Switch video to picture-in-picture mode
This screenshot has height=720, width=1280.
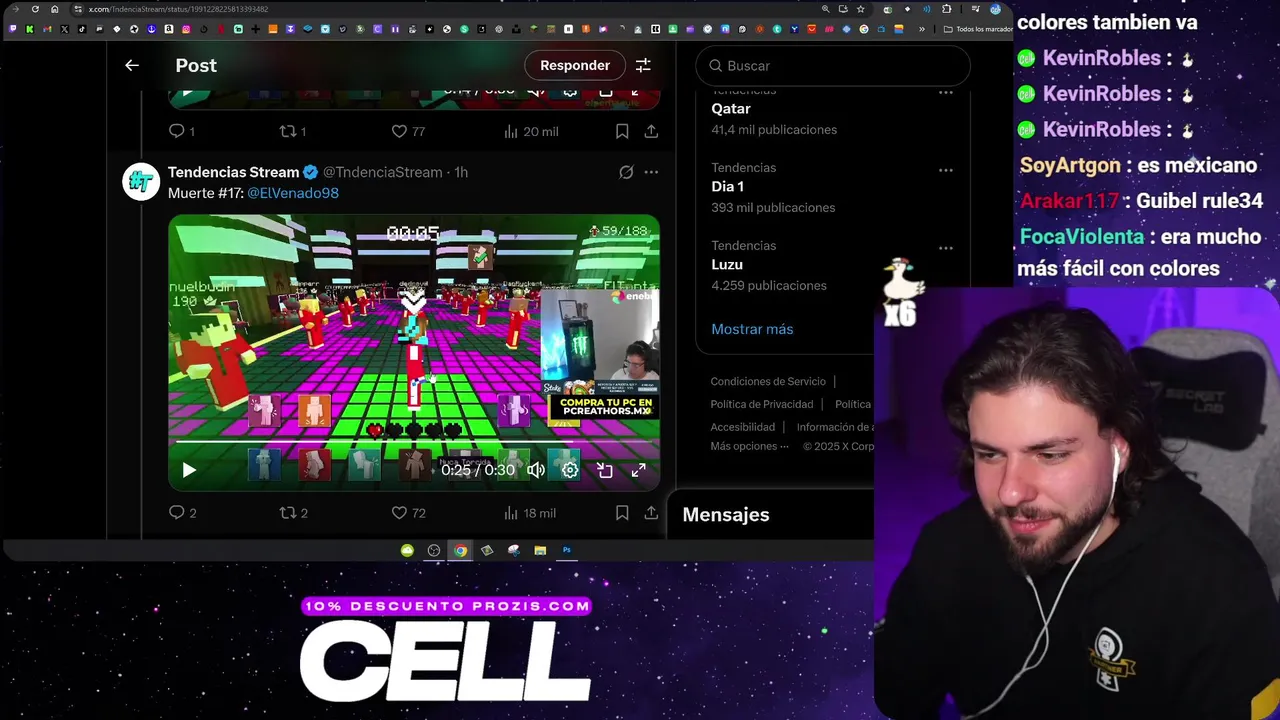coord(605,470)
